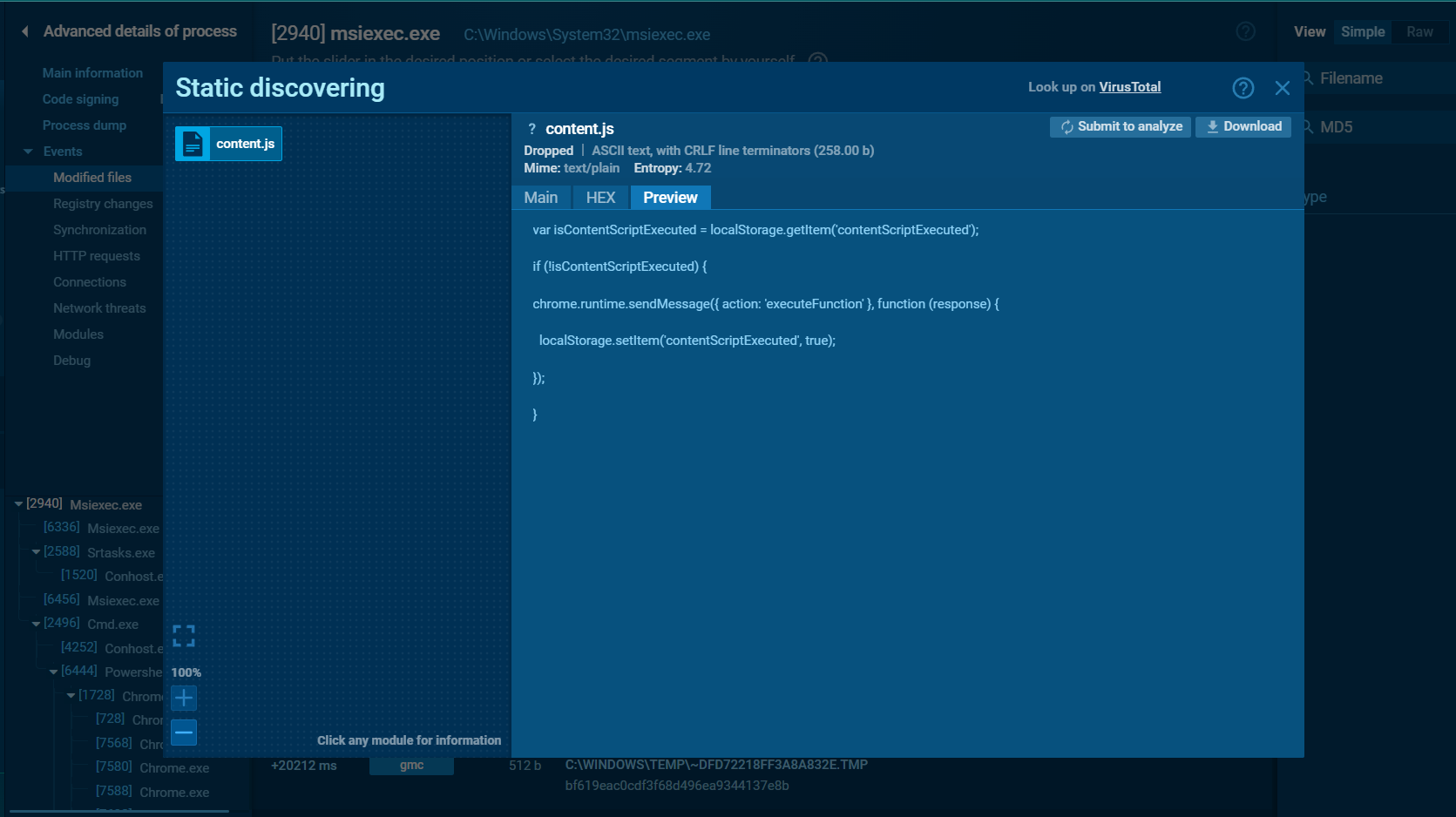Open the VirusTotal lookup link
The height and width of the screenshot is (817, 1456).
pyautogui.click(x=1129, y=87)
